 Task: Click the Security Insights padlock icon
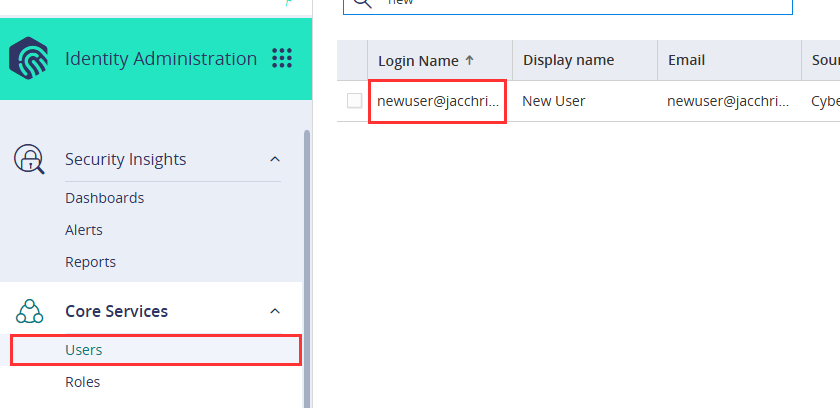[29, 160]
